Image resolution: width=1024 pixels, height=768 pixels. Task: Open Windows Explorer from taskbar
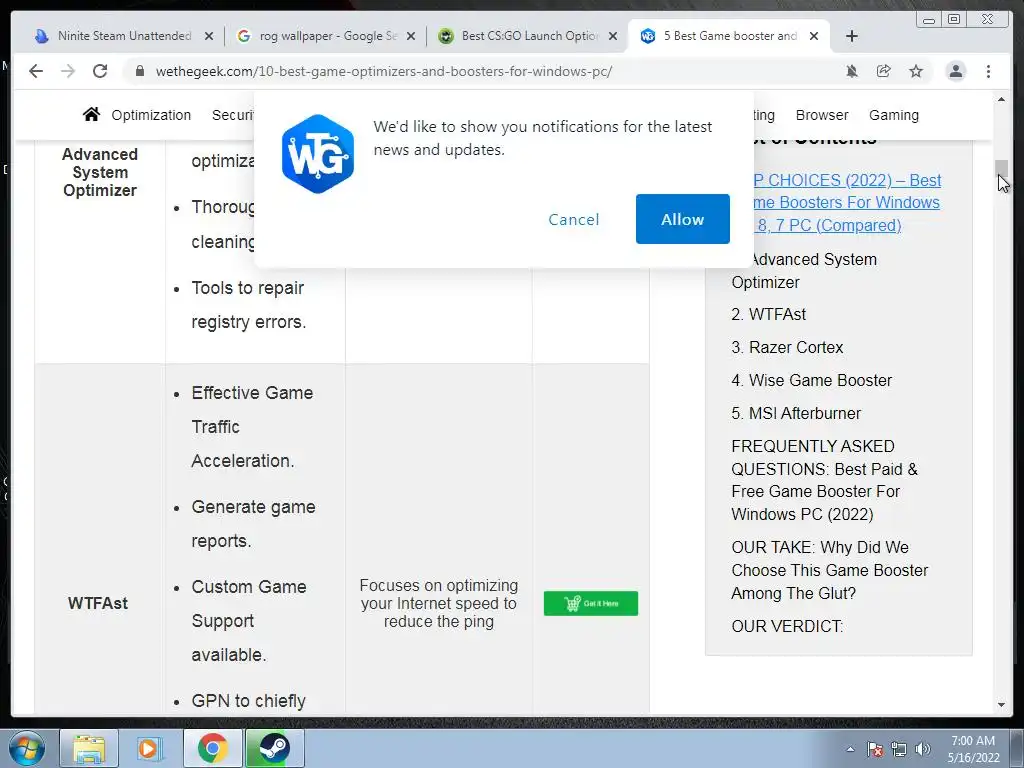click(89, 748)
